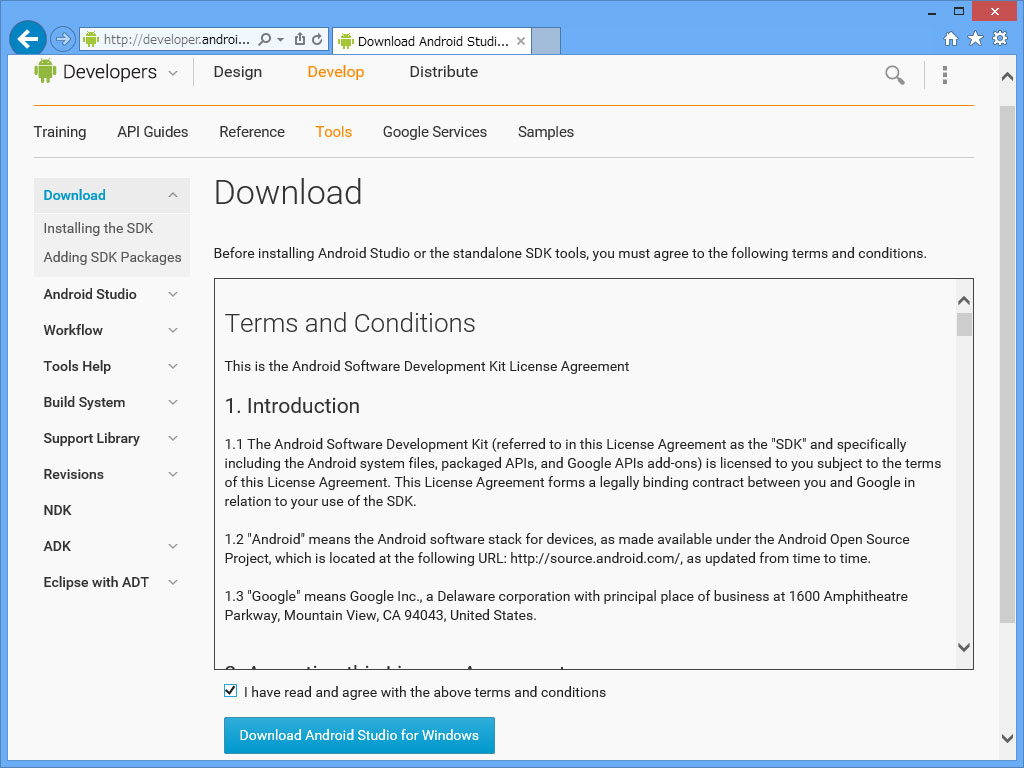Go to the Tools tab
Screen dimensions: 1024x768
(x=334, y=132)
